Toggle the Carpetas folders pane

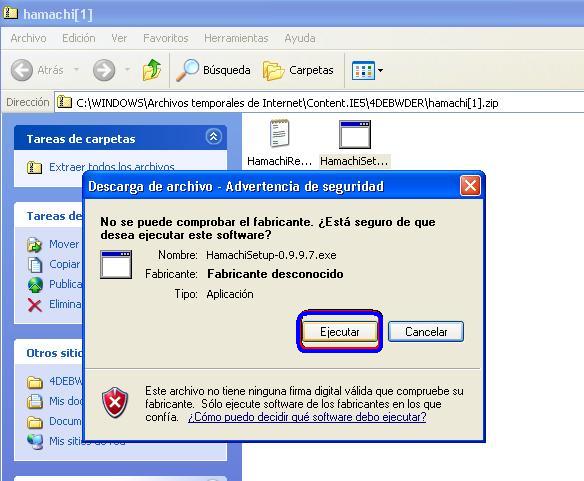298,70
